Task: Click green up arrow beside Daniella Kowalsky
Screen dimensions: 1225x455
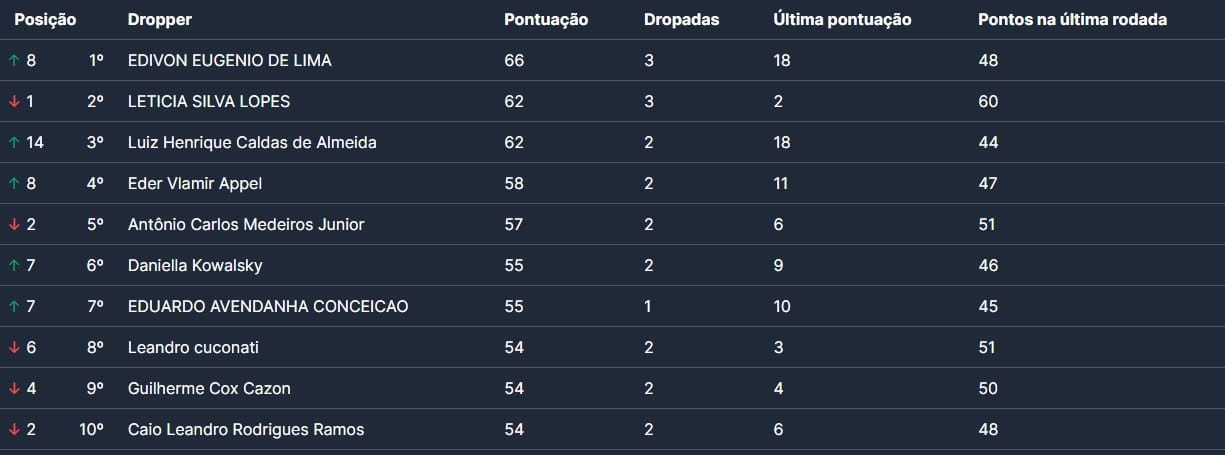Action: pos(14,266)
